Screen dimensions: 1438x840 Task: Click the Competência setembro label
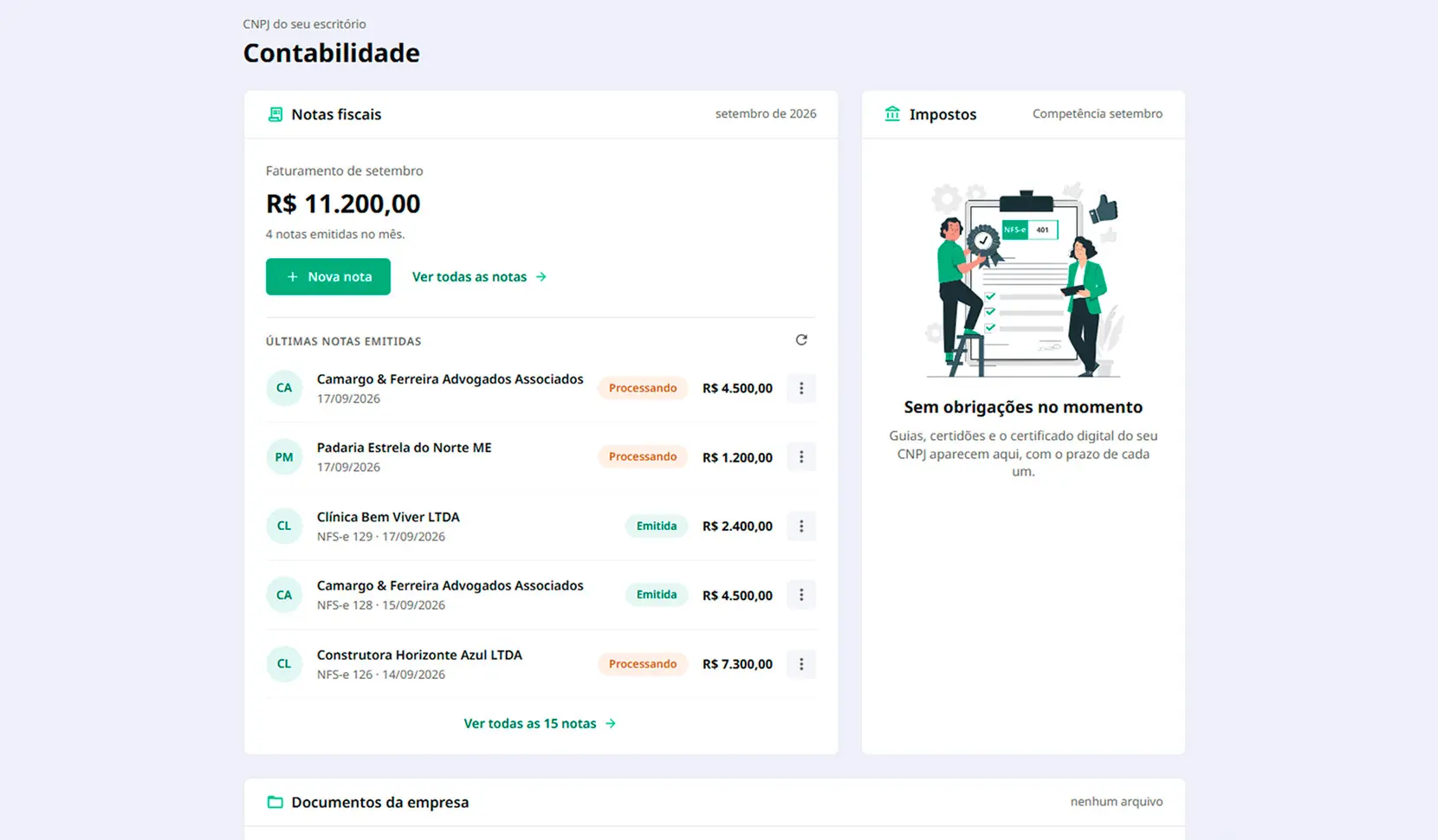pyautogui.click(x=1098, y=114)
